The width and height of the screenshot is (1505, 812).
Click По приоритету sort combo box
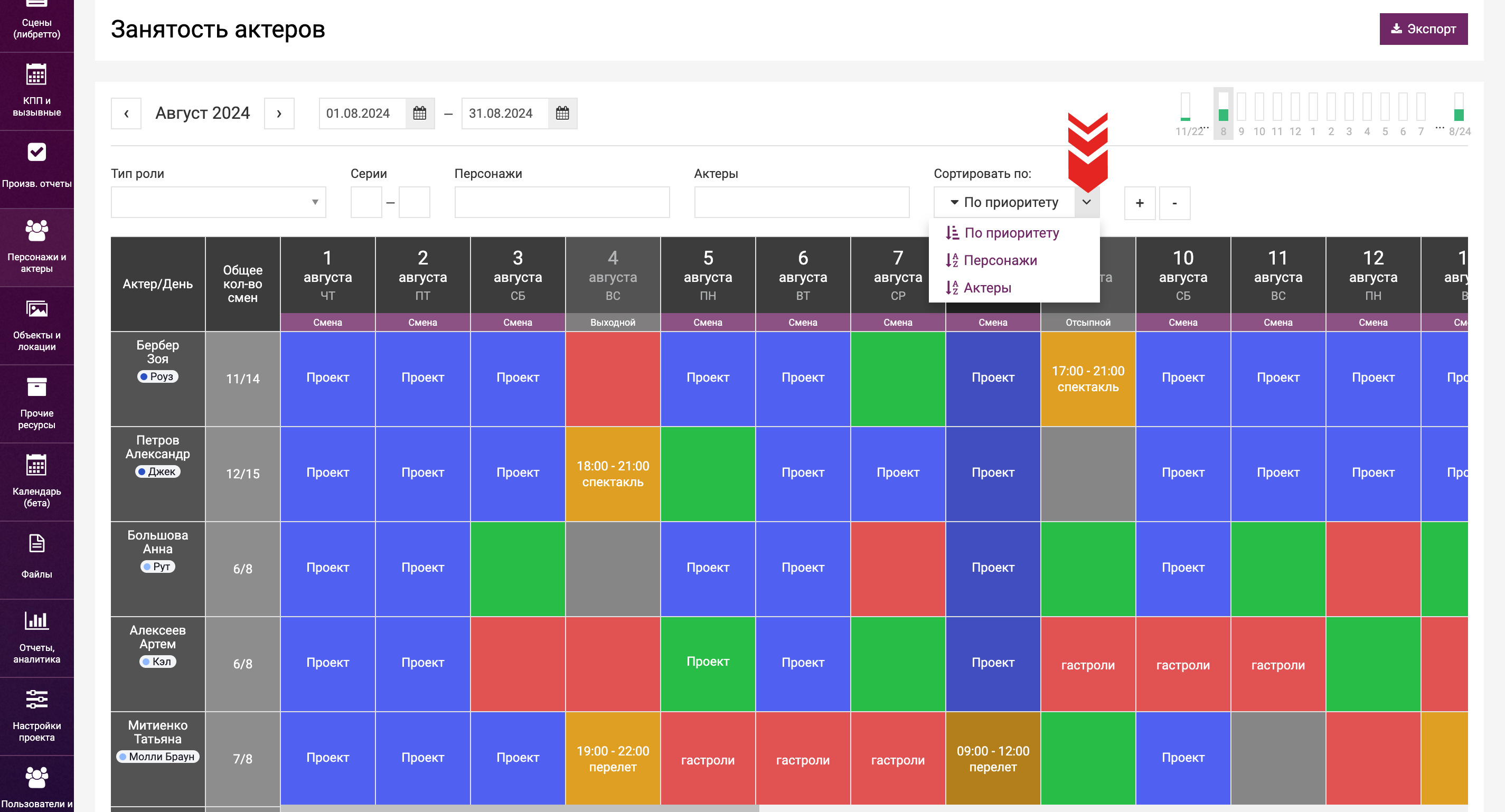[x=1004, y=202]
